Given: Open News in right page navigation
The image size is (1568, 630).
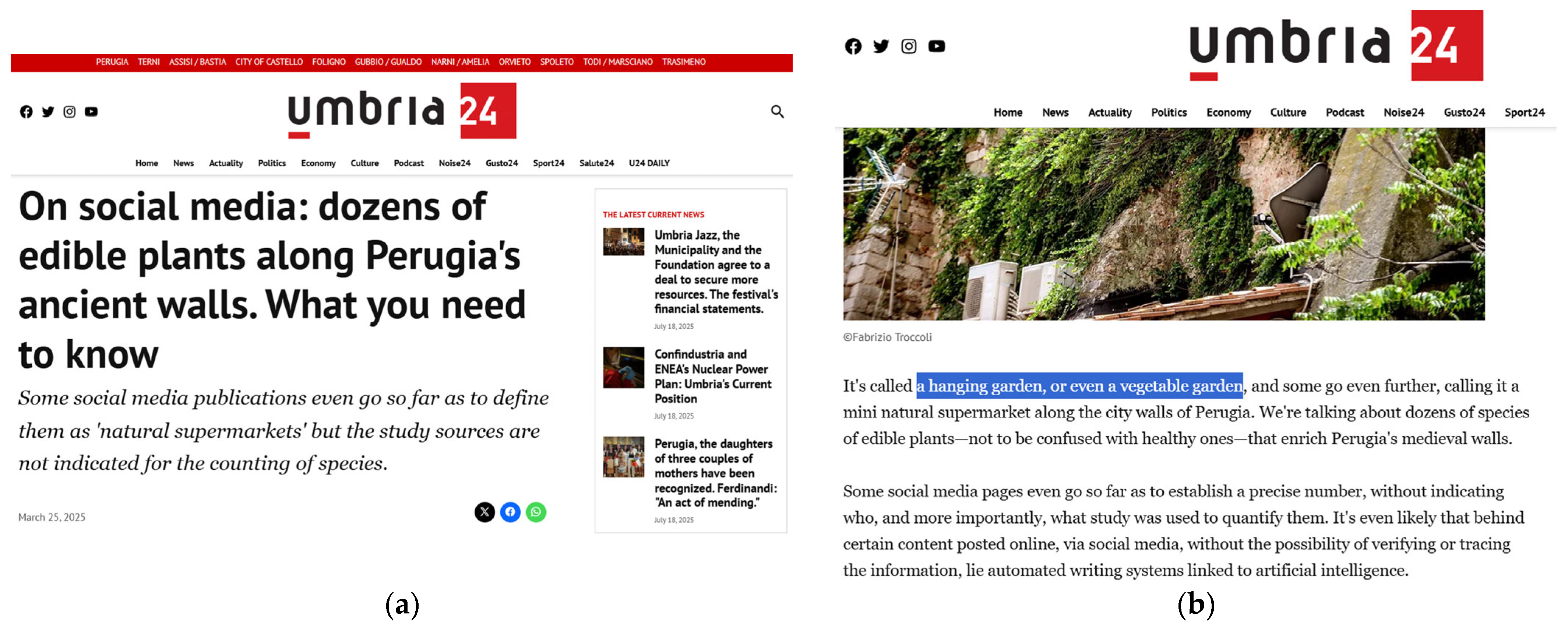Looking at the screenshot, I should (1056, 113).
